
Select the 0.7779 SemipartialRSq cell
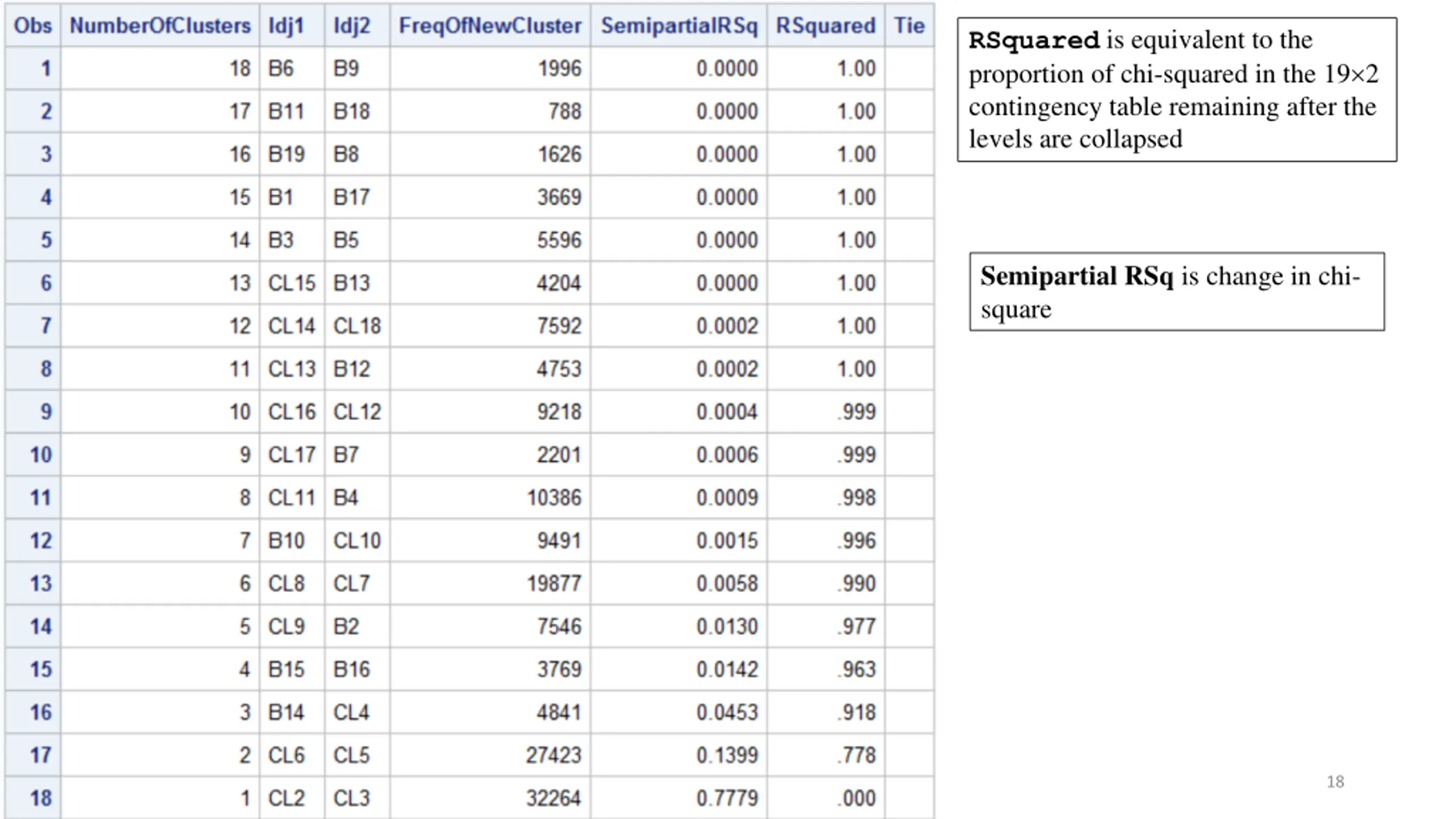click(679, 798)
